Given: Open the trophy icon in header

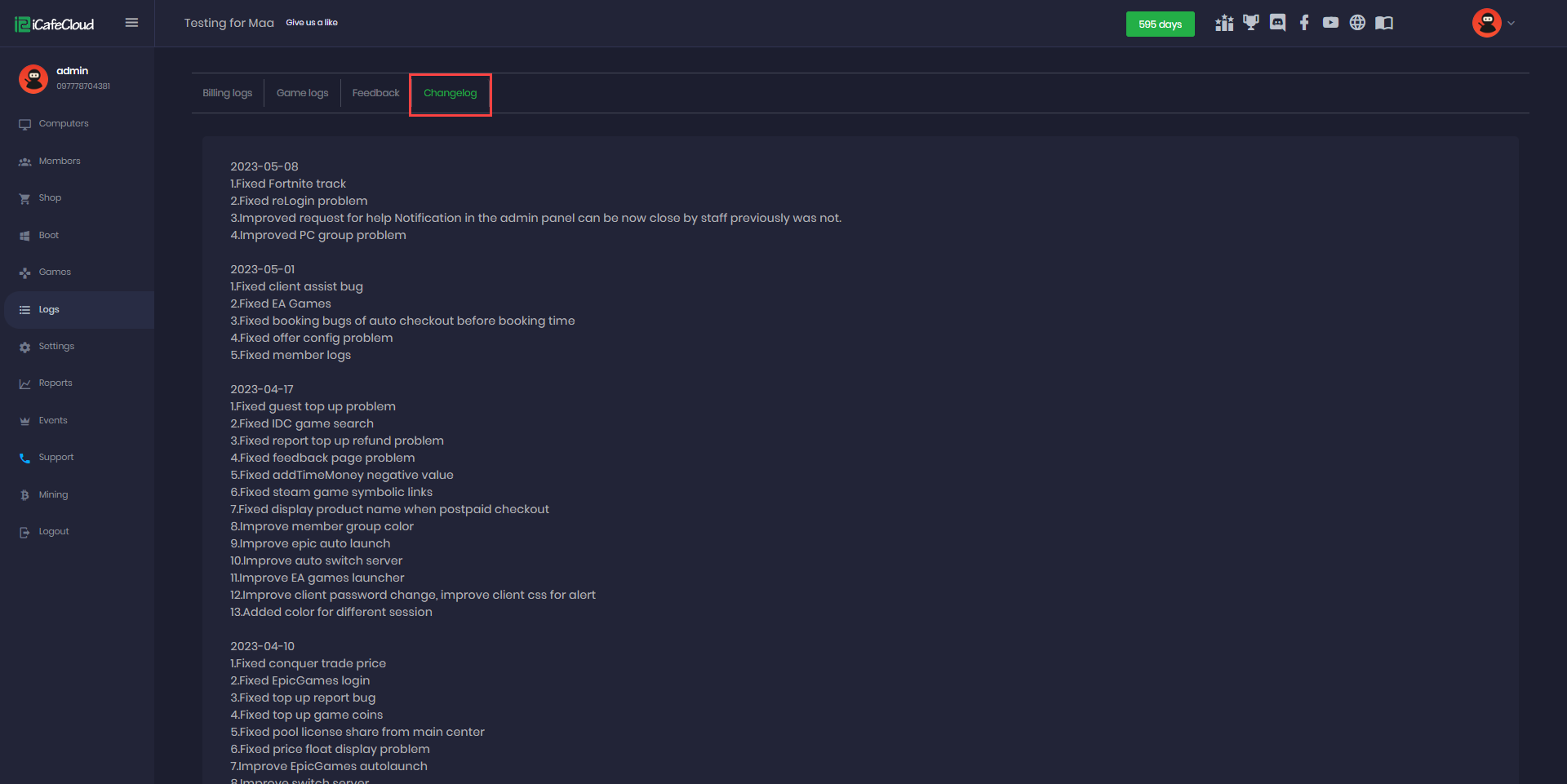Looking at the screenshot, I should pos(1250,23).
